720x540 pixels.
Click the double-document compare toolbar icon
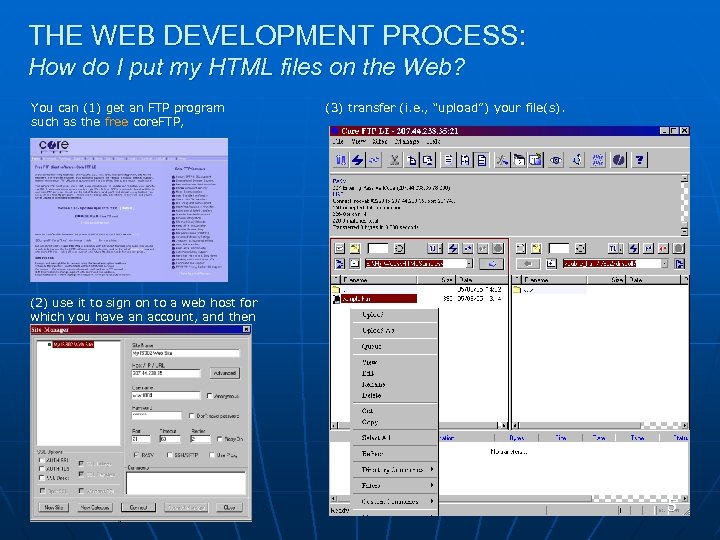pos(465,160)
